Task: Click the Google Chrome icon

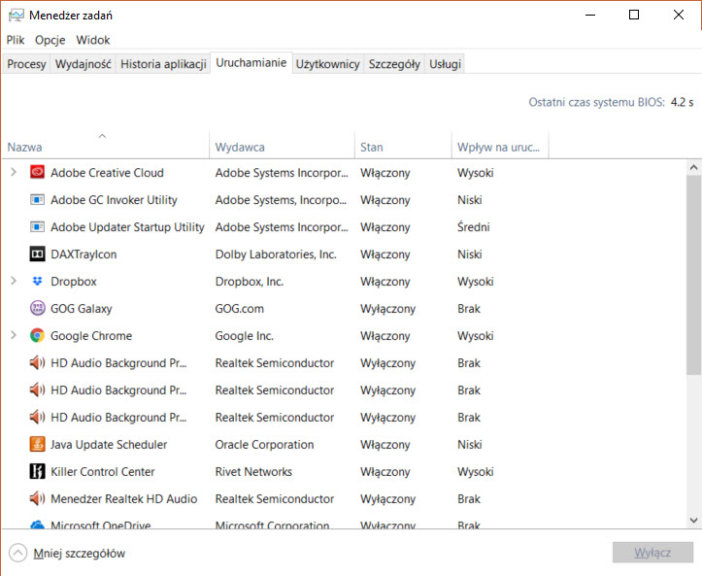Action: pyautogui.click(x=37, y=336)
